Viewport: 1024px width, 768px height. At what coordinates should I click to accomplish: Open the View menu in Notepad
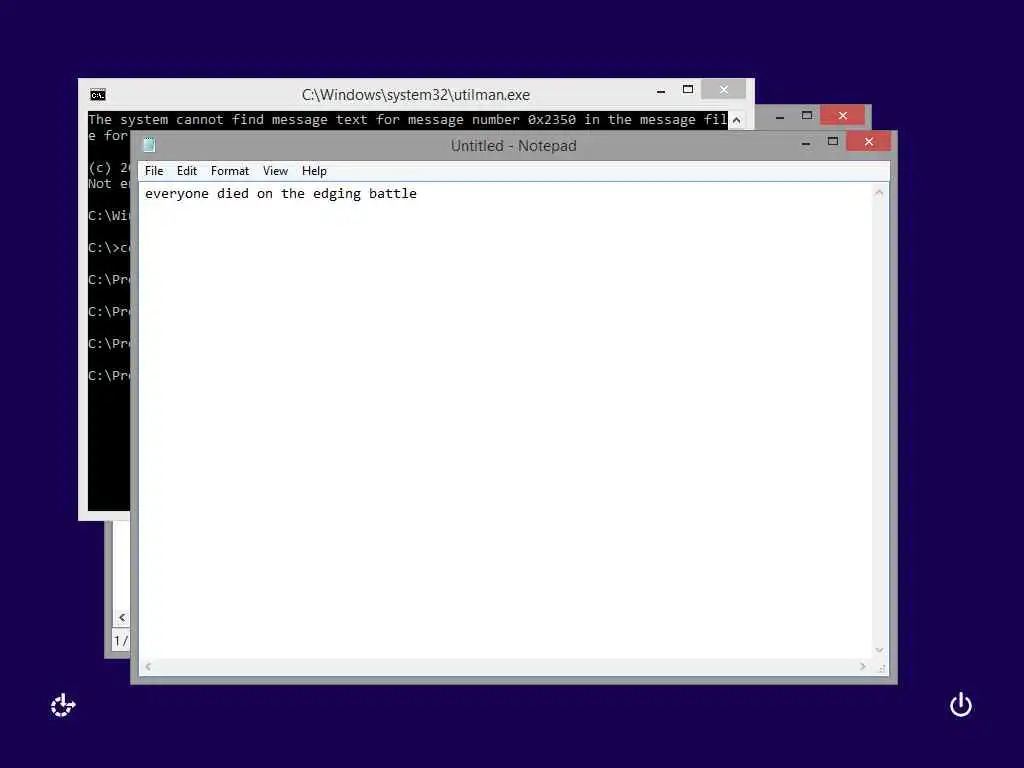(276, 171)
